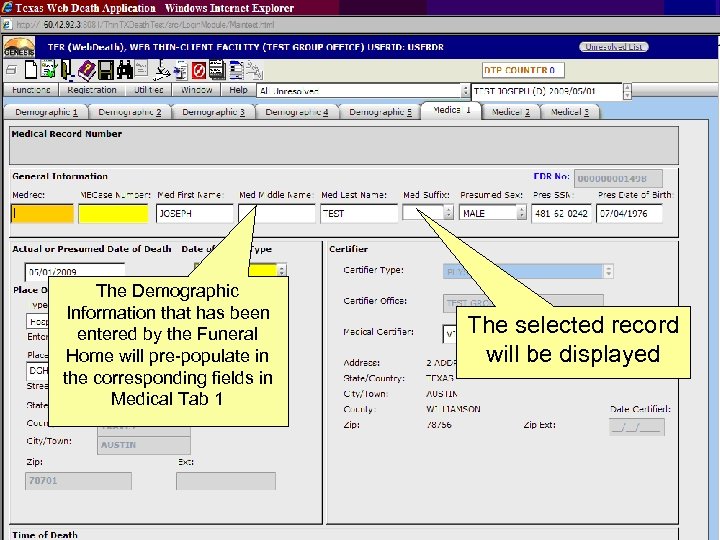Click the yellow MECase Number field
Image resolution: width=720 pixels, height=540 pixels.
[113, 214]
